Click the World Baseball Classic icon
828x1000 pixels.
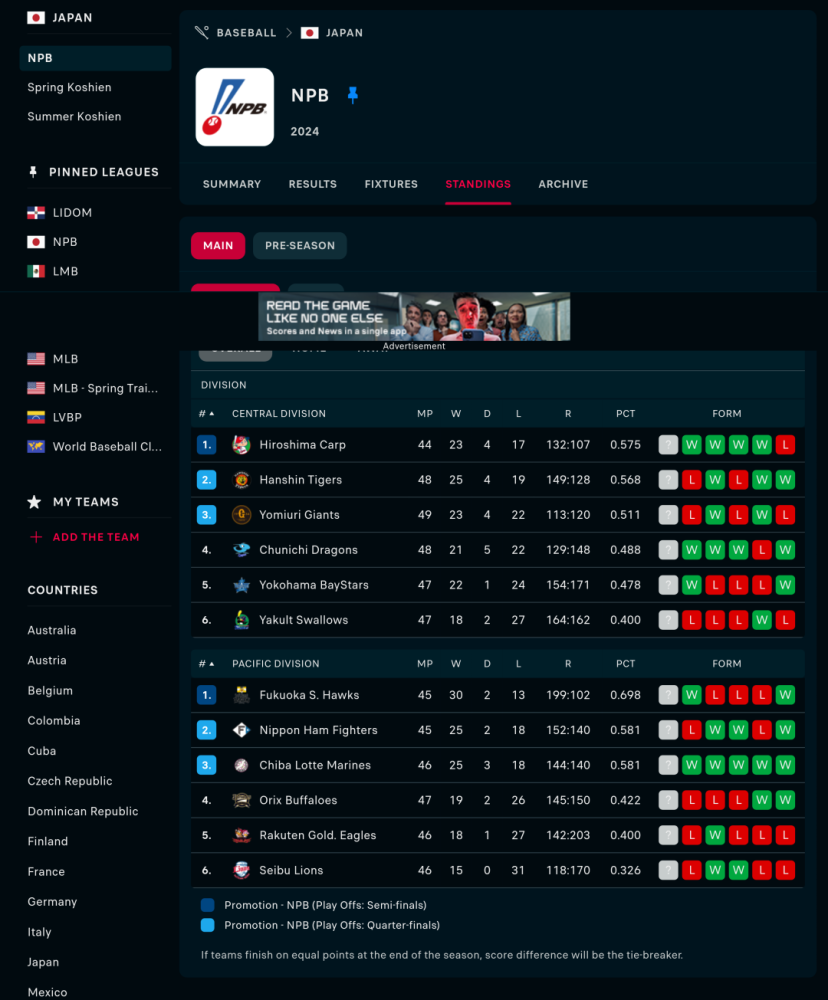[x=36, y=446]
